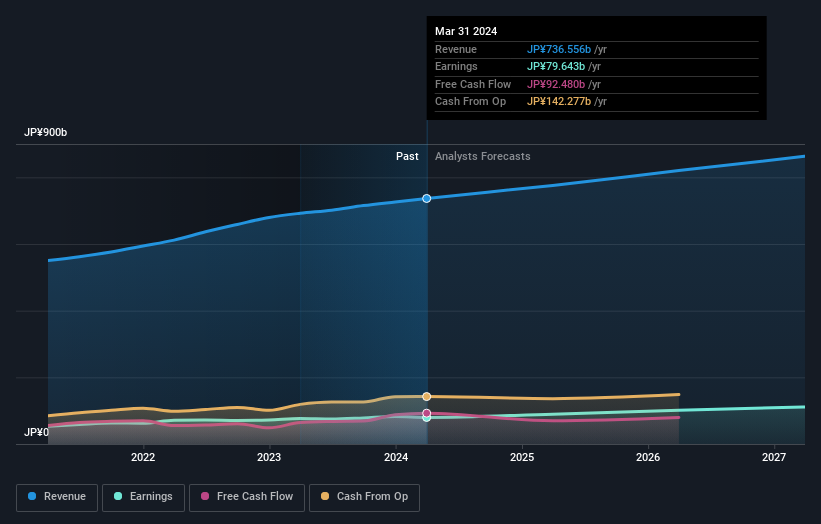Click the 2023 x-axis label
The height and width of the screenshot is (524, 821).
pyautogui.click(x=269, y=457)
